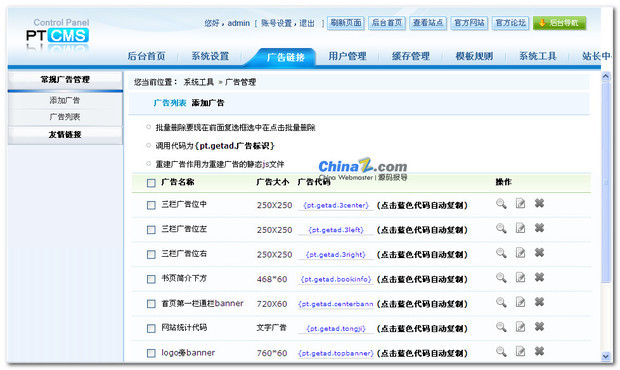This screenshot has width=620, height=370.
Task: Preview the 网站统计代码 entry with magnifier icon
Action: (x=501, y=327)
